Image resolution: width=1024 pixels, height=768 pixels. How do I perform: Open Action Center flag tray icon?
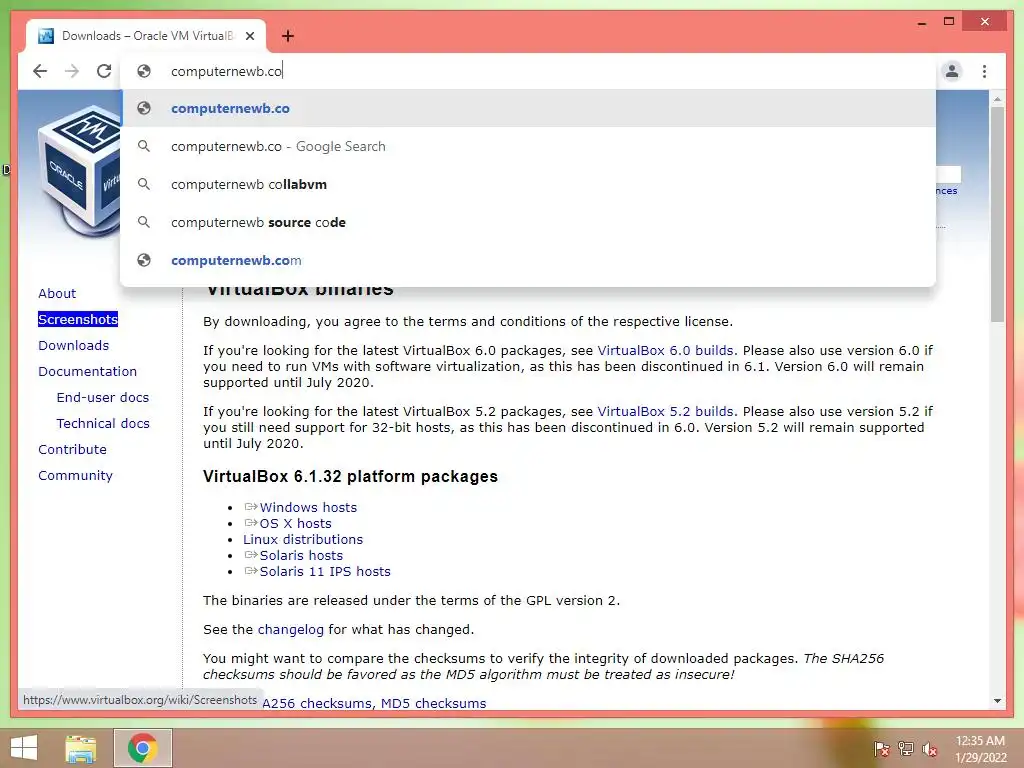tap(881, 748)
